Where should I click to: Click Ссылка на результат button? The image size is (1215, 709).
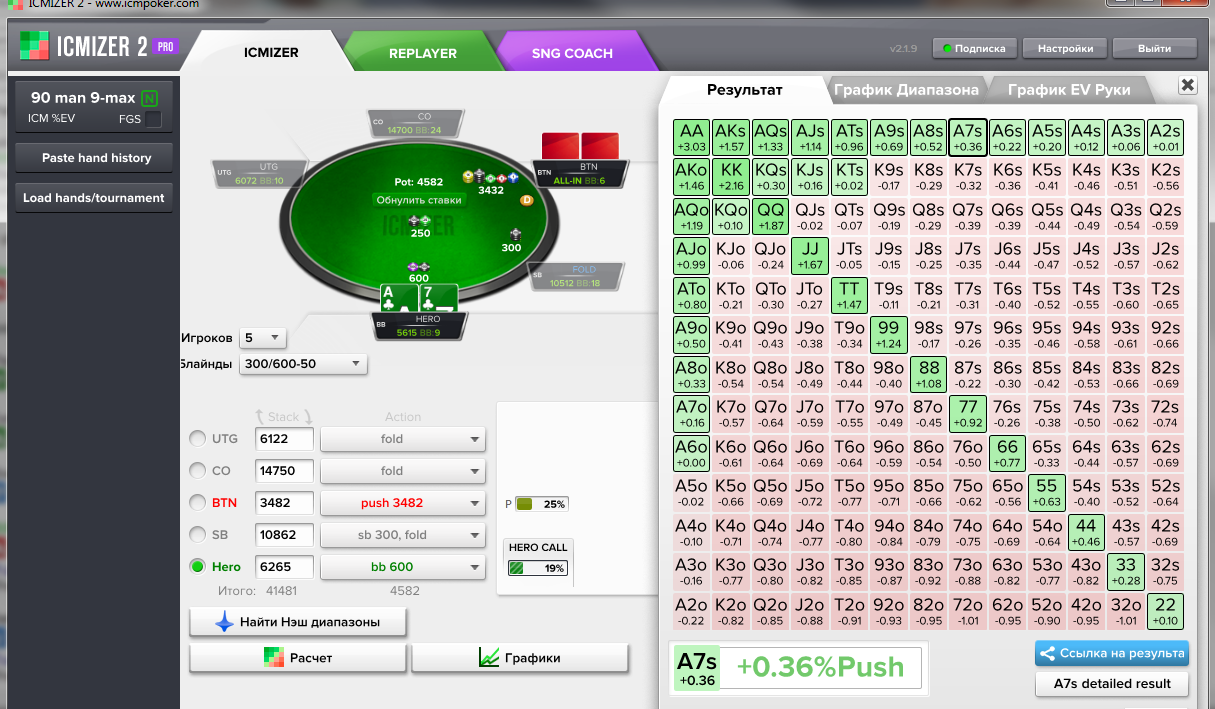(1112, 654)
